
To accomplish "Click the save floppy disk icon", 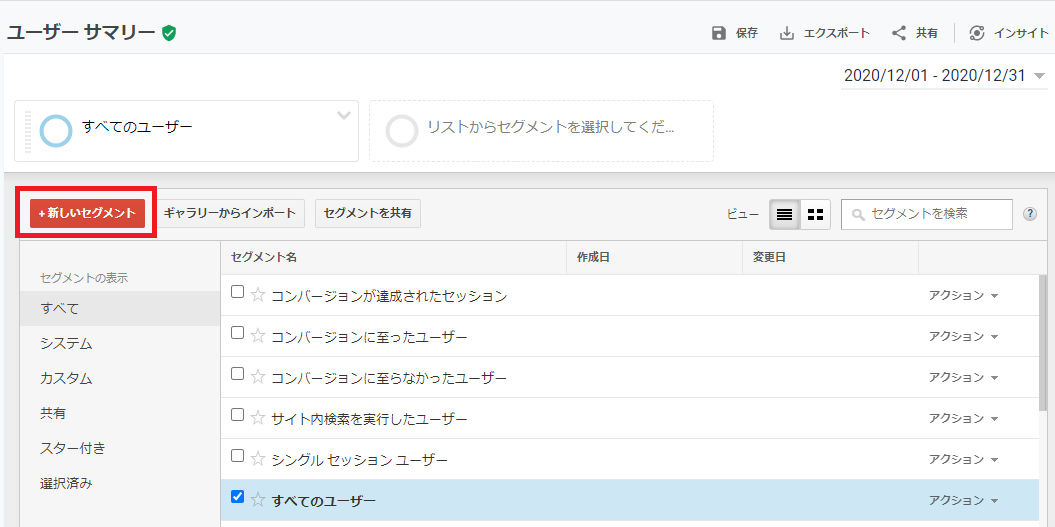I will (x=719, y=33).
